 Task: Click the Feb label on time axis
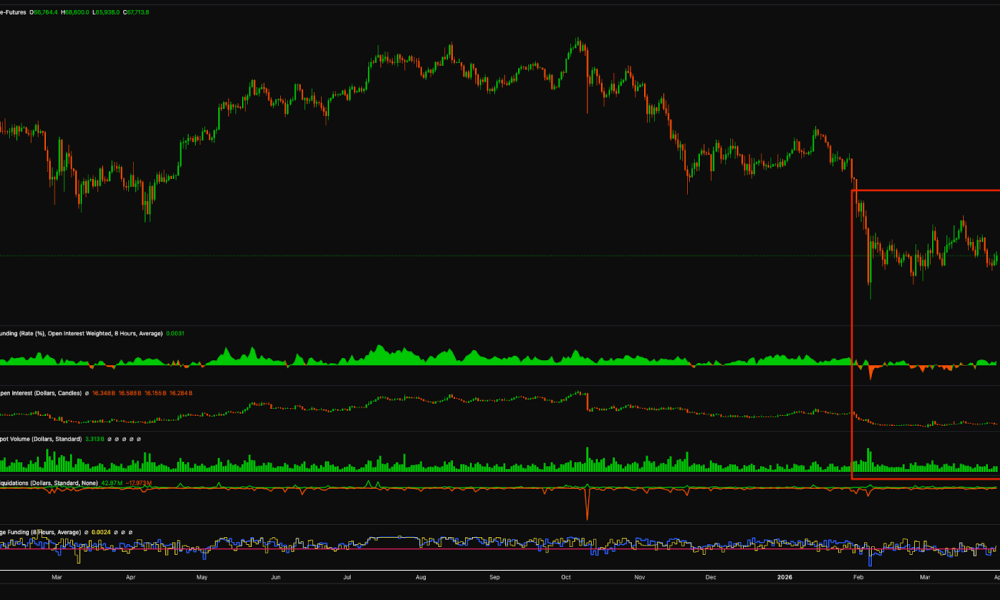857,578
